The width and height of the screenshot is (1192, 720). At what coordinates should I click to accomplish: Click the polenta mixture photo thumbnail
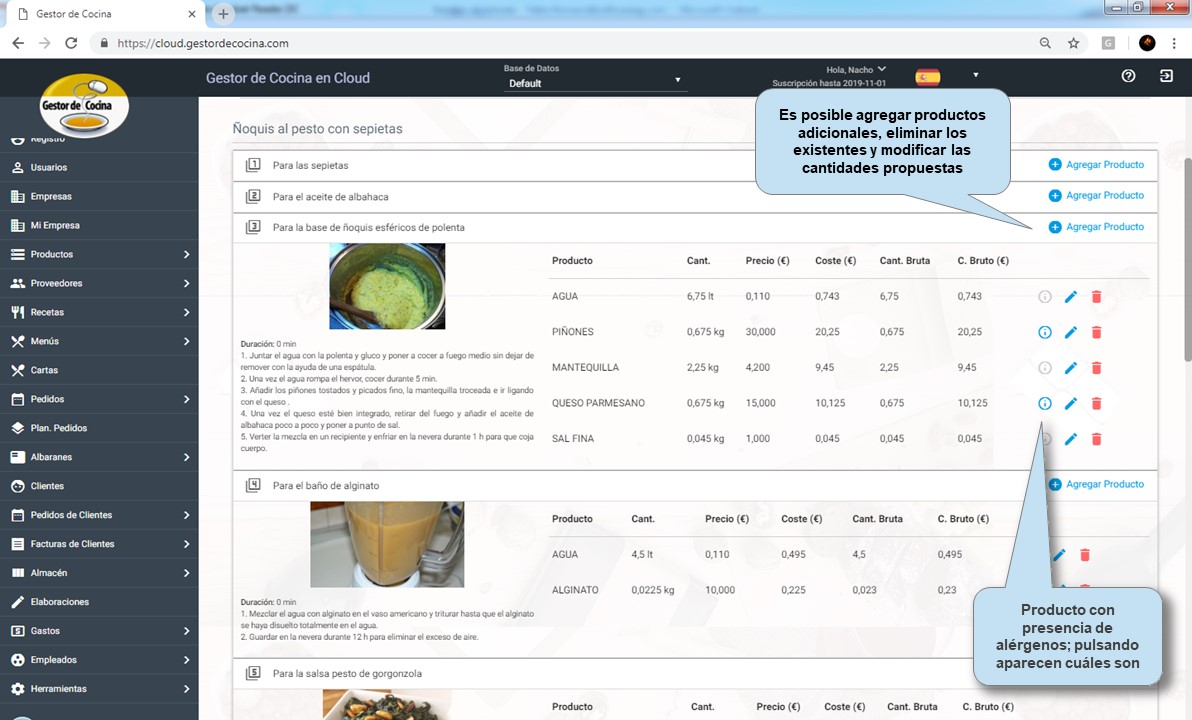(387, 286)
